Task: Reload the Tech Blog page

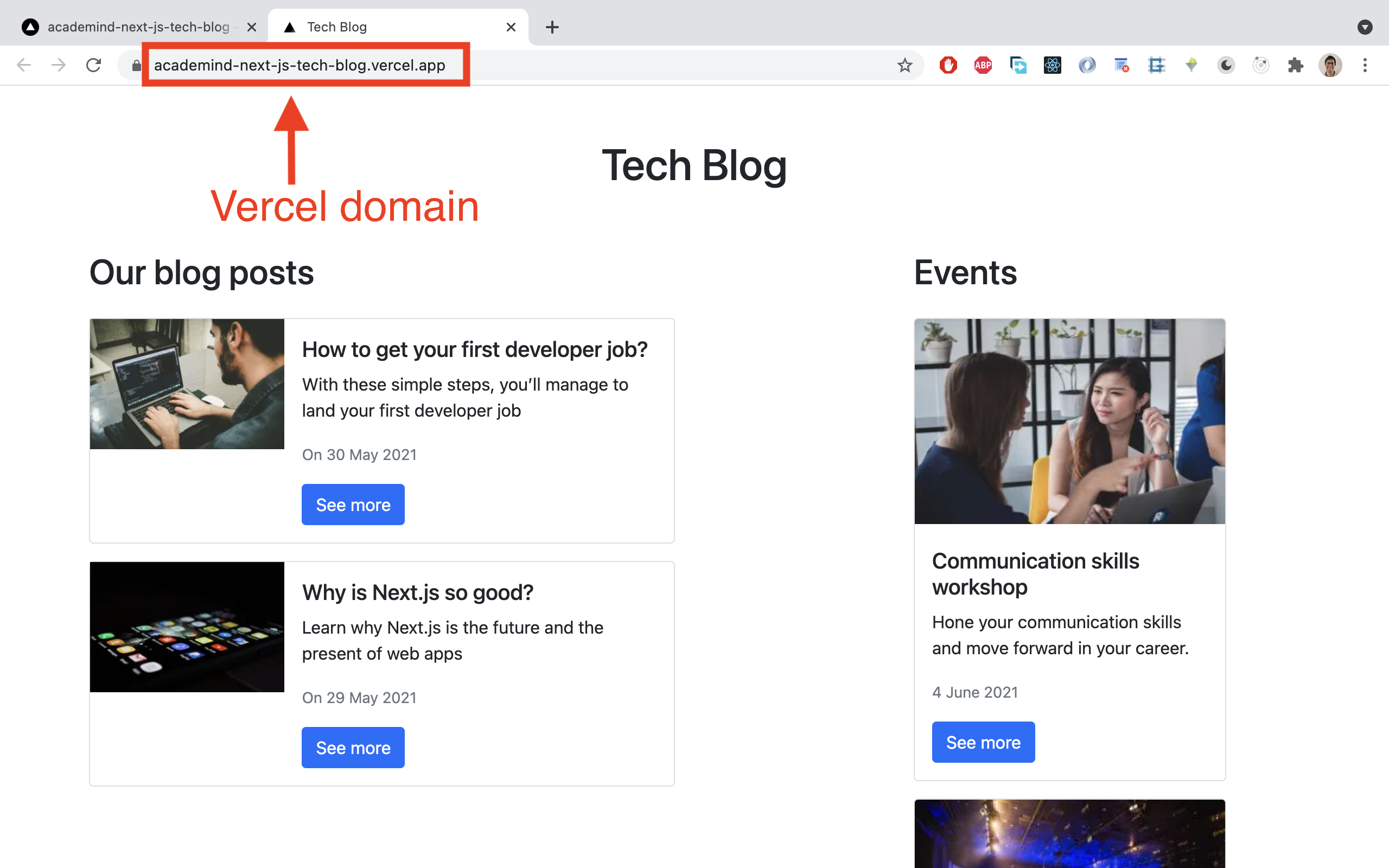Action: click(x=93, y=65)
